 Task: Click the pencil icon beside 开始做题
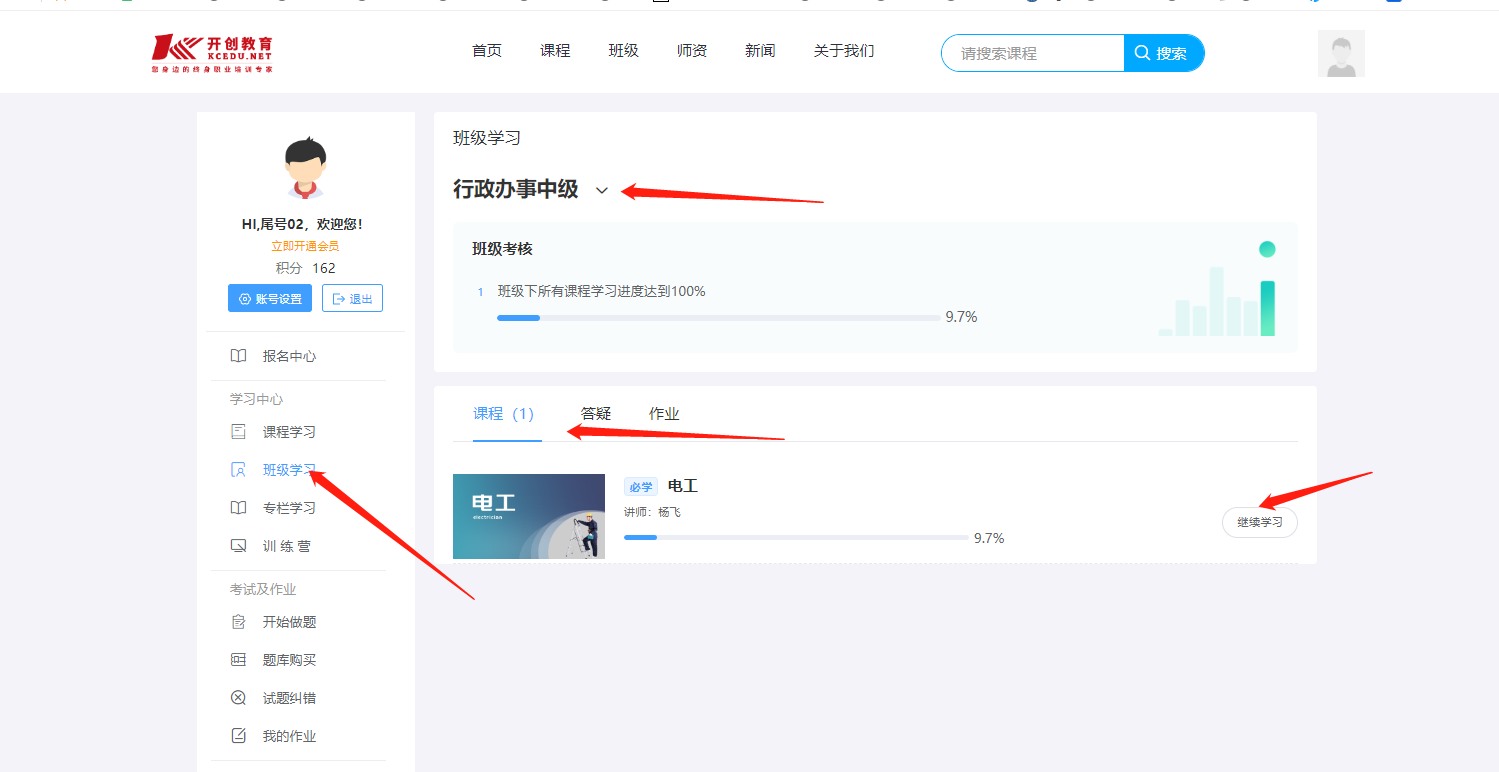[238, 622]
